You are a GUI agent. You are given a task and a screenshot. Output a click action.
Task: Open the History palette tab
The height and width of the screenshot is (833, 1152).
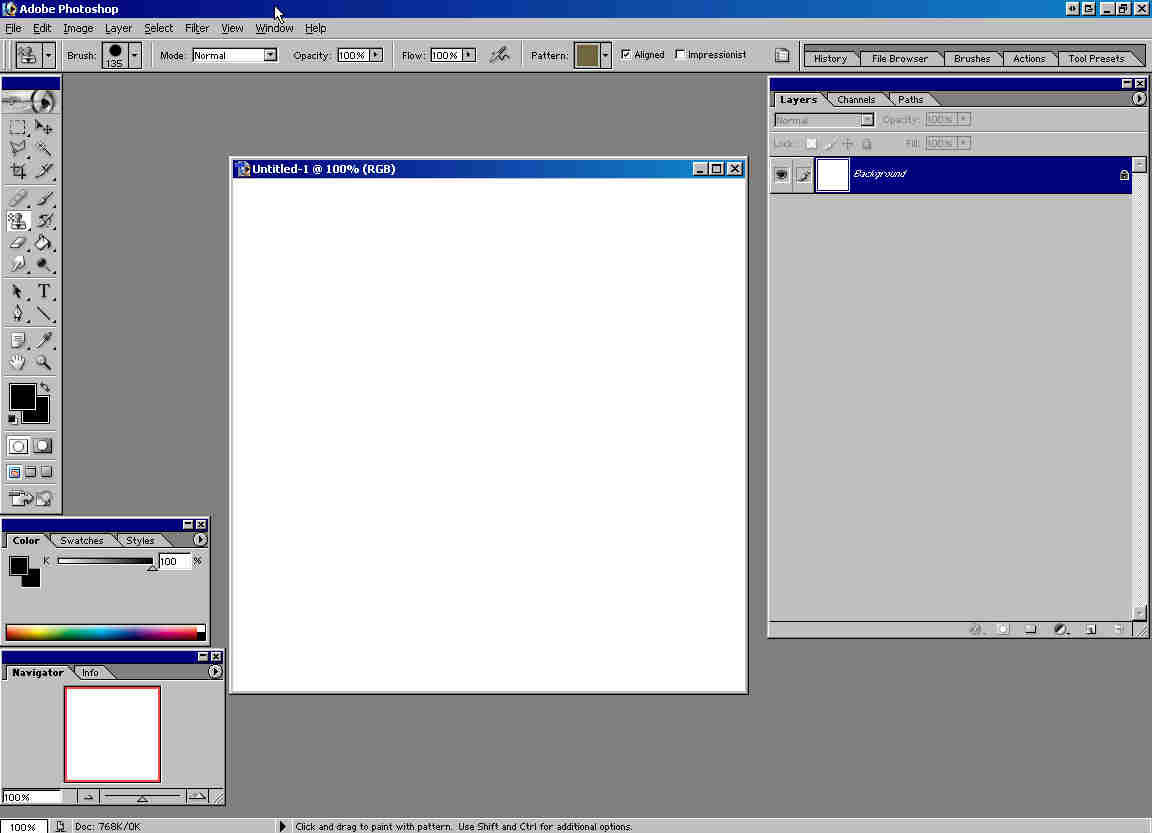(830, 58)
